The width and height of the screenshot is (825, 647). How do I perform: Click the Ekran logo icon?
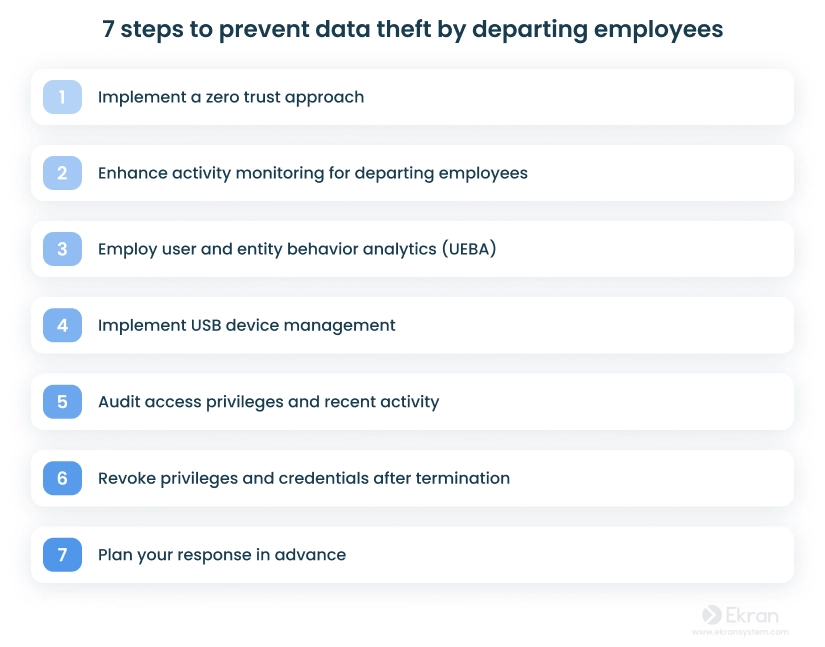pyautogui.click(x=711, y=614)
